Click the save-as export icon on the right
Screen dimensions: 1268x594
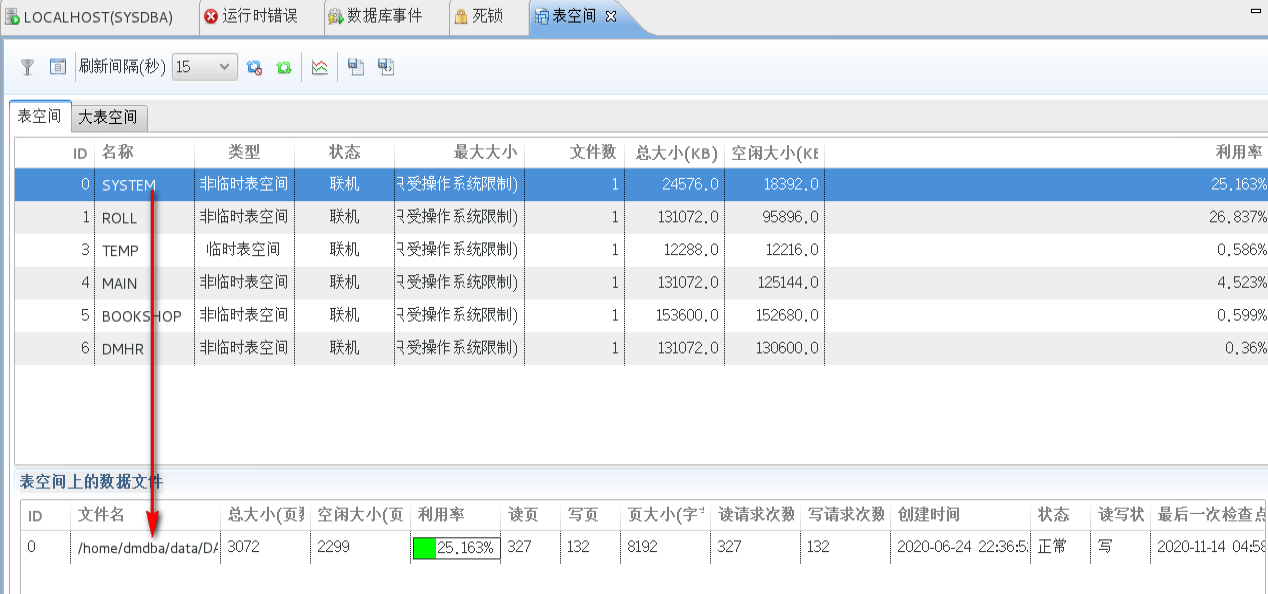(x=385, y=67)
